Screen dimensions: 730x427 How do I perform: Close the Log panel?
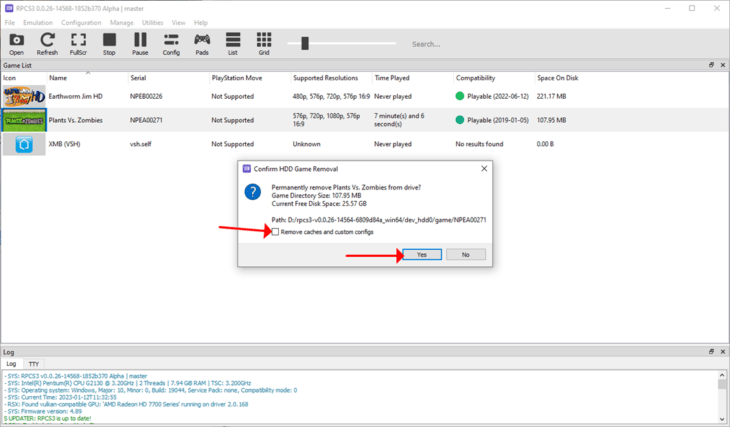(723, 352)
